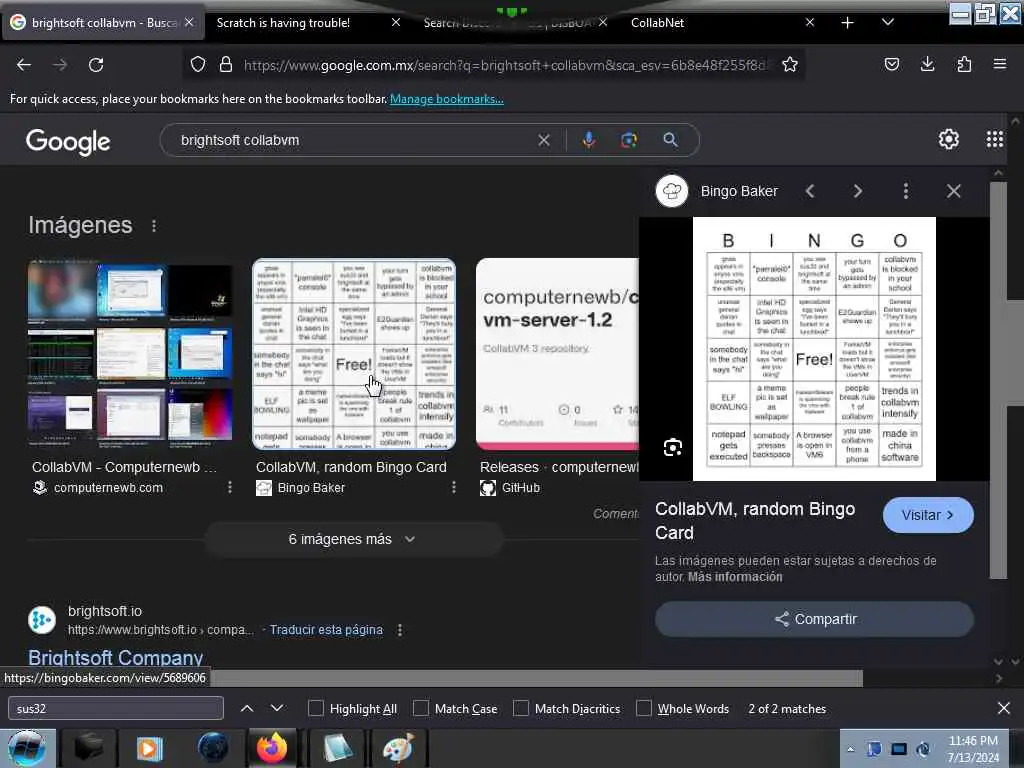This screenshot has width=1024, height=768.
Task: Show next image in Bingo Baker panel
Action: (857, 191)
